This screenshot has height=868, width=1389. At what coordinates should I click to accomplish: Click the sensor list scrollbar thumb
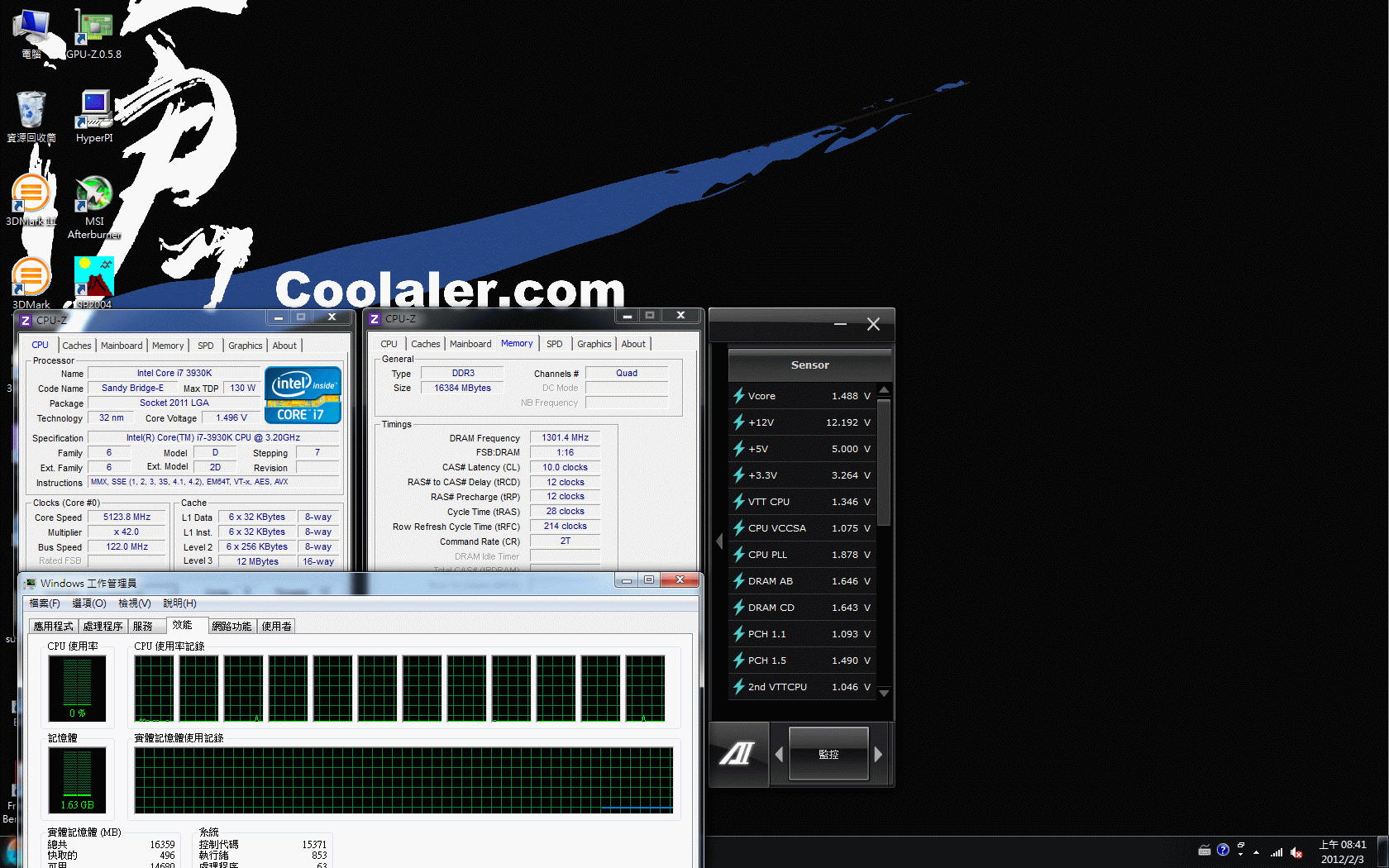(x=884, y=463)
